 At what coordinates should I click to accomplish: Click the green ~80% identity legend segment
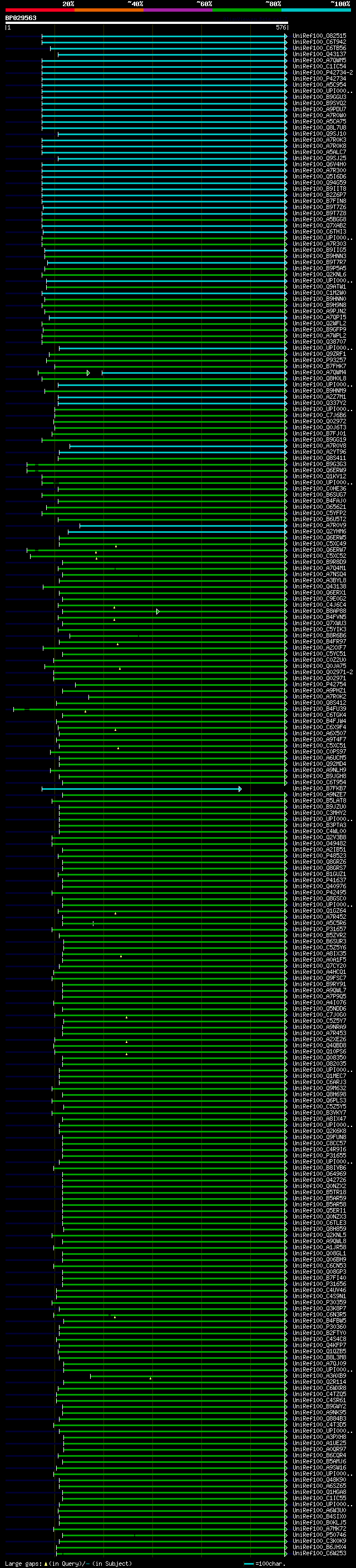247,10
